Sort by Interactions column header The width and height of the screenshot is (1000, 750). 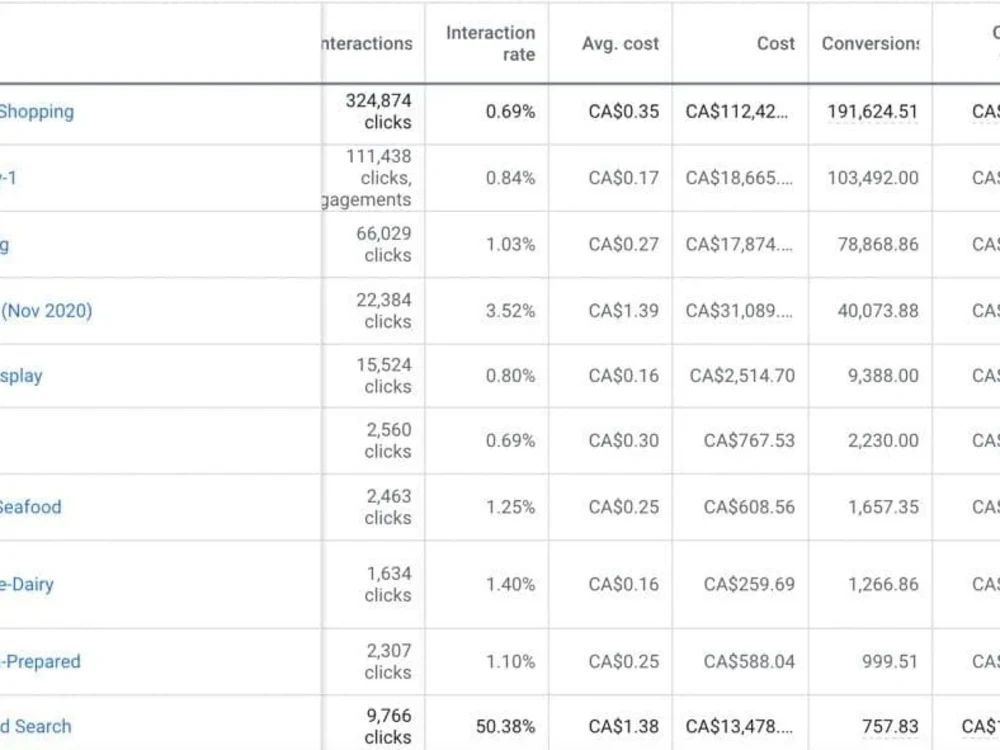pyautogui.click(x=367, y=43)
